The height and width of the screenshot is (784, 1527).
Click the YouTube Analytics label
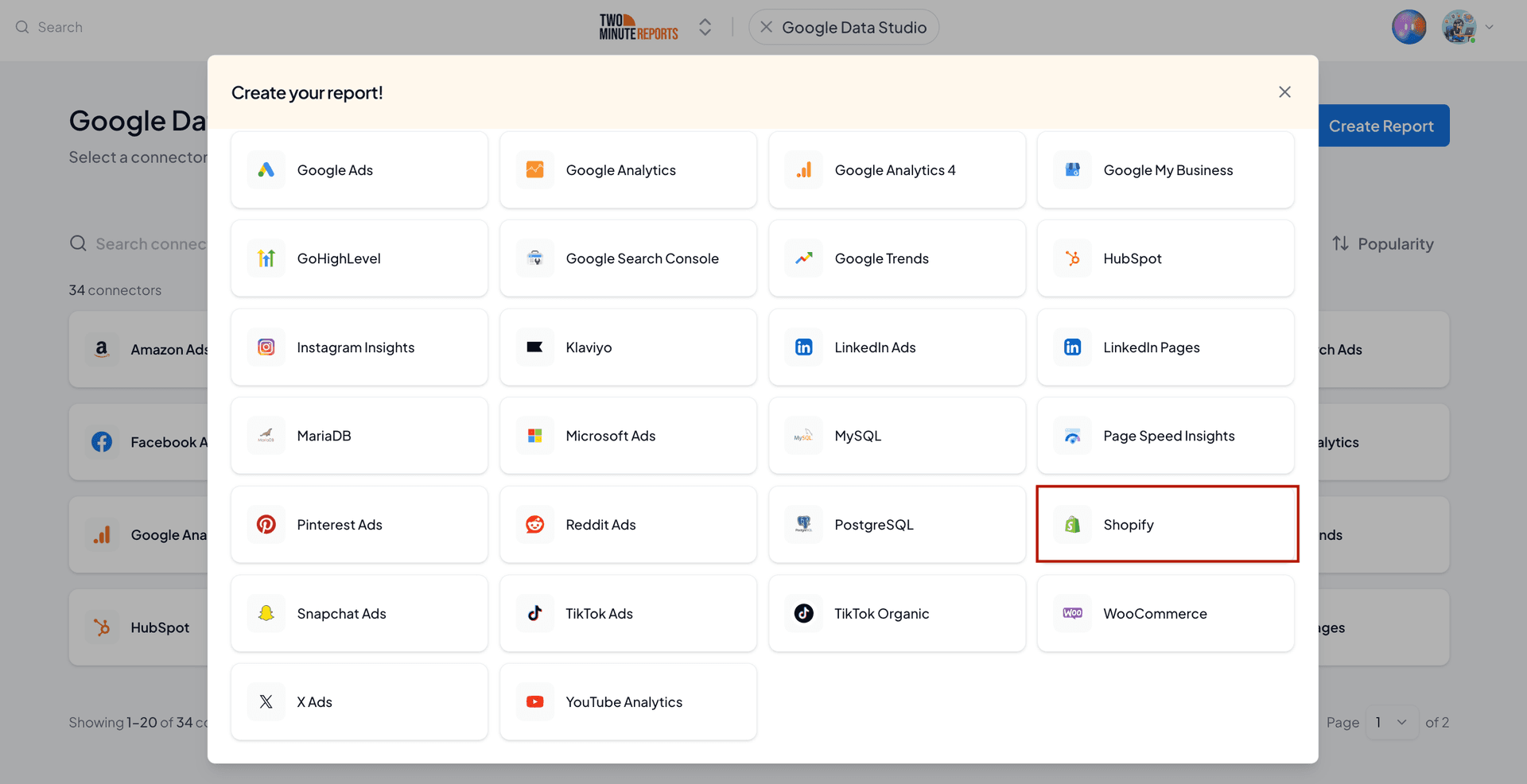tap(624, 702)
